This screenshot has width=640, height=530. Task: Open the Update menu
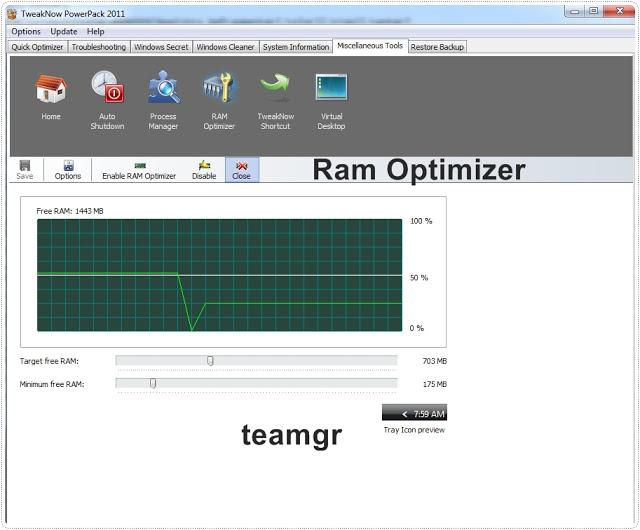(x=64, y=31)
